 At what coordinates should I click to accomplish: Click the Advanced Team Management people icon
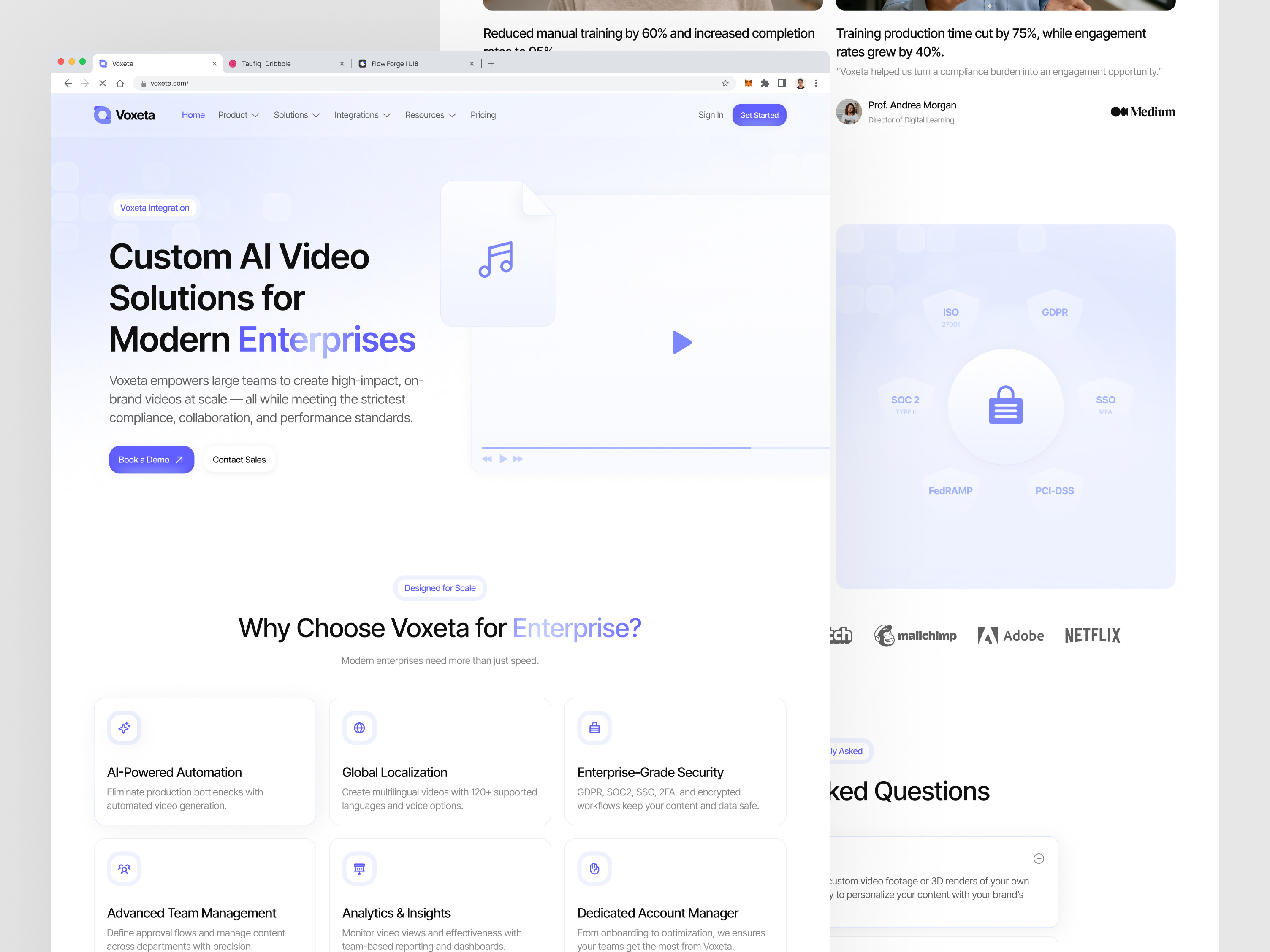[123, 868]
